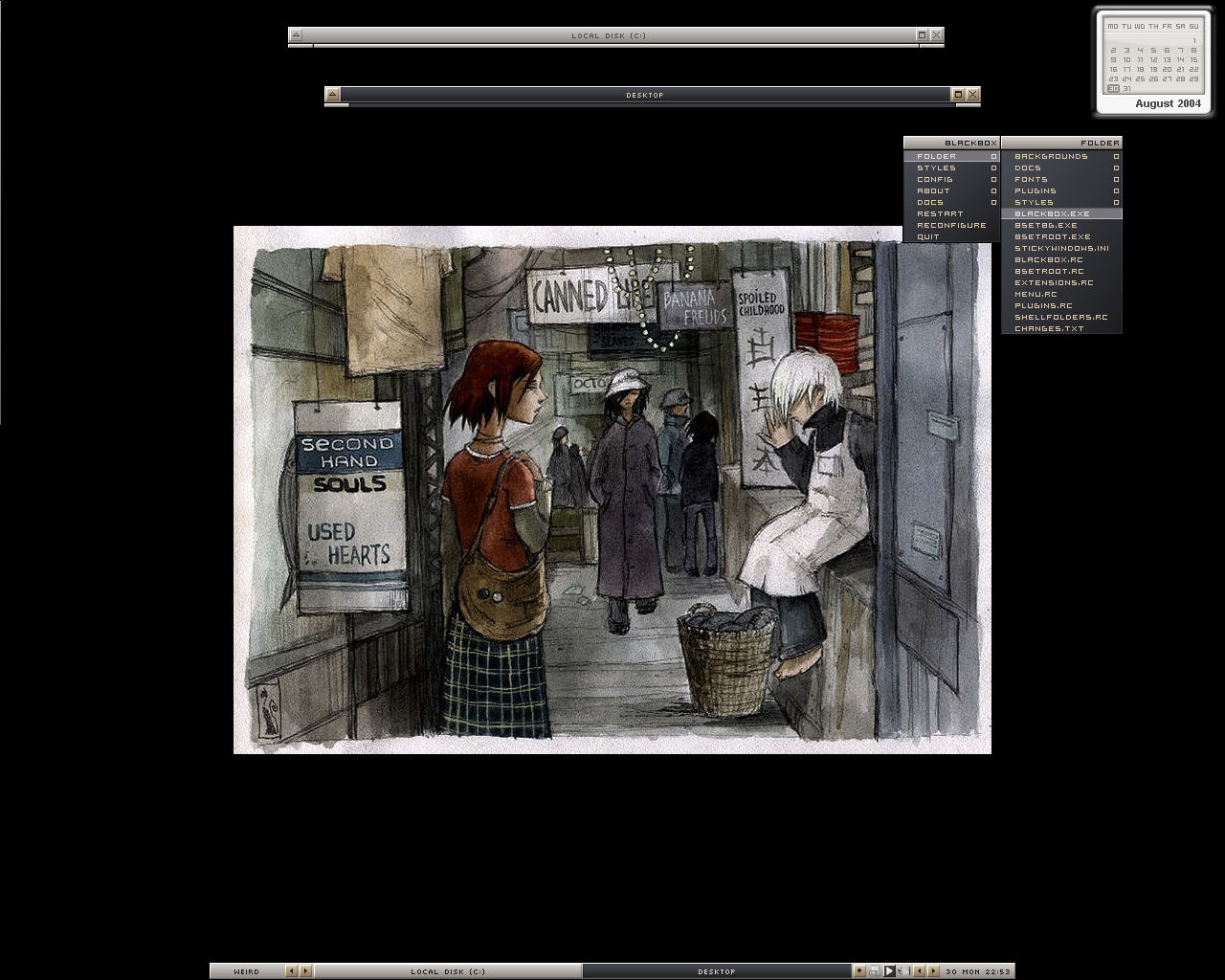1225x980 pixels.
Task: Click the wallpaper illustration of the market alley
Action: [612, 490]
